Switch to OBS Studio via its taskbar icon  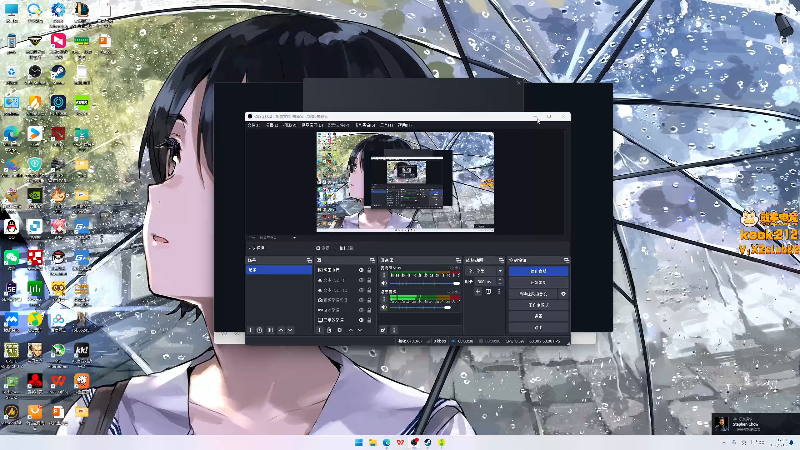415,442
